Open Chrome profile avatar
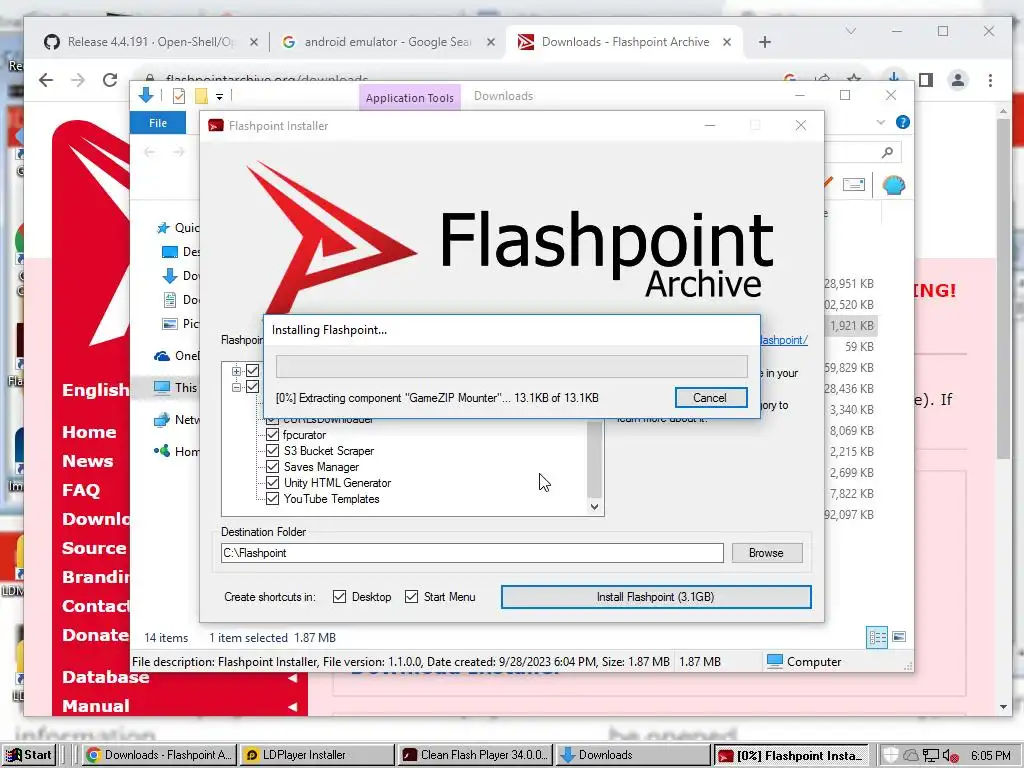This screenshot has width=1024, height=768. [958, 80]
